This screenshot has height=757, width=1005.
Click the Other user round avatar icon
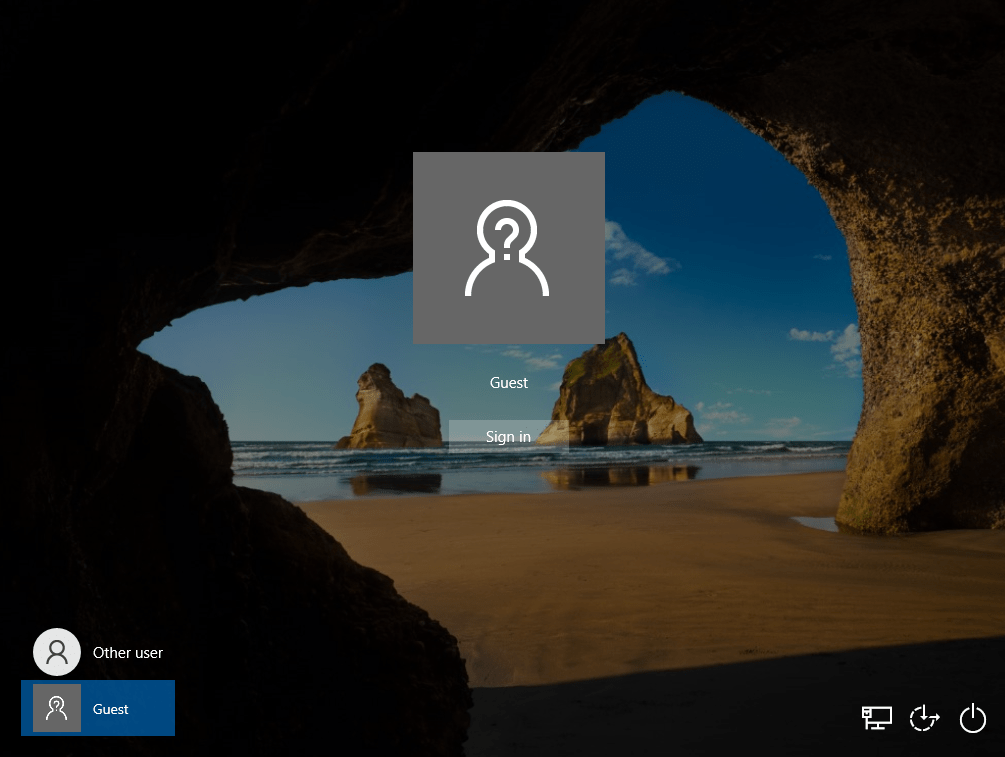click(57, 652)
